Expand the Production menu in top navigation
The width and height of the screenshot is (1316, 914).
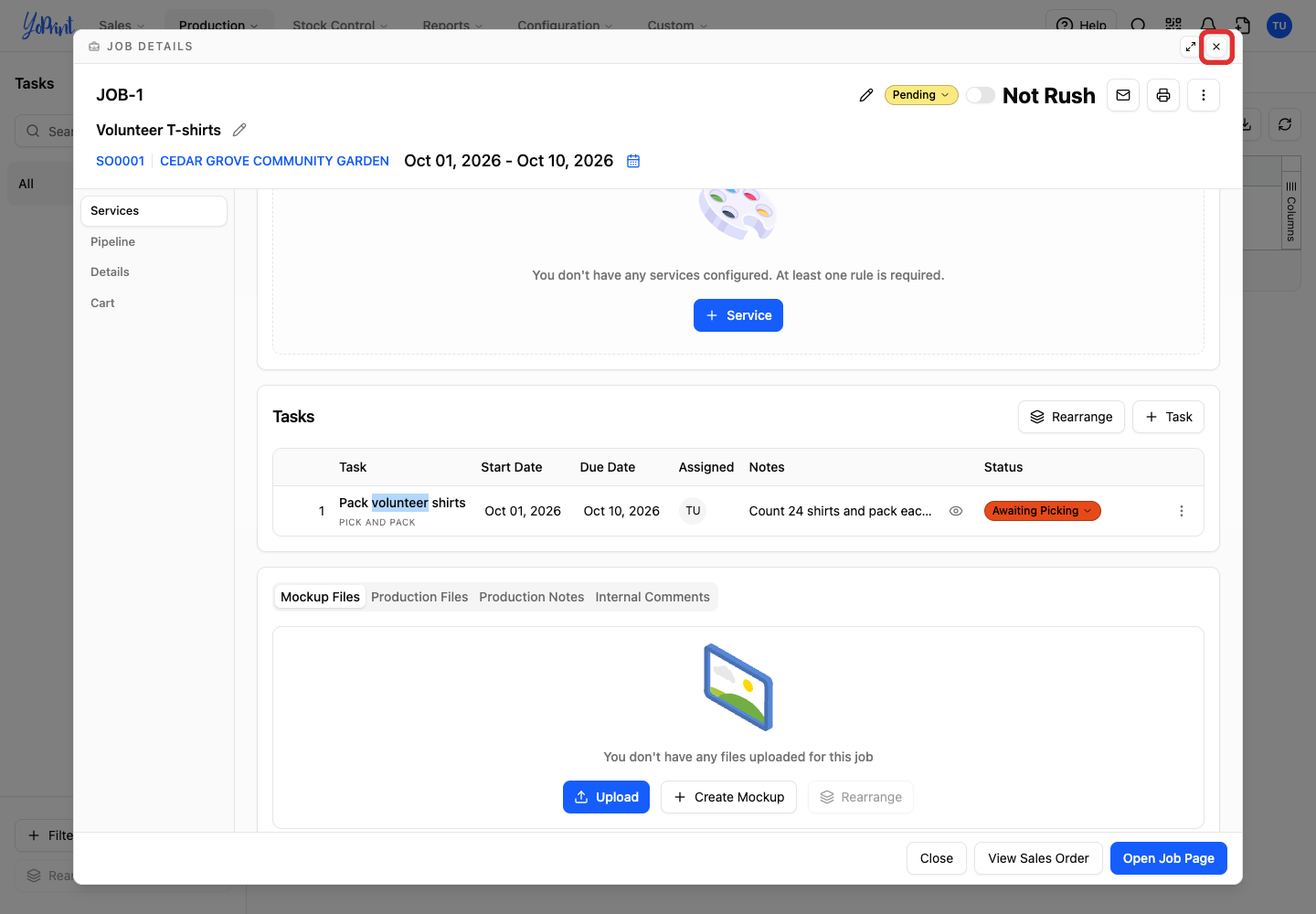[218, 25]
